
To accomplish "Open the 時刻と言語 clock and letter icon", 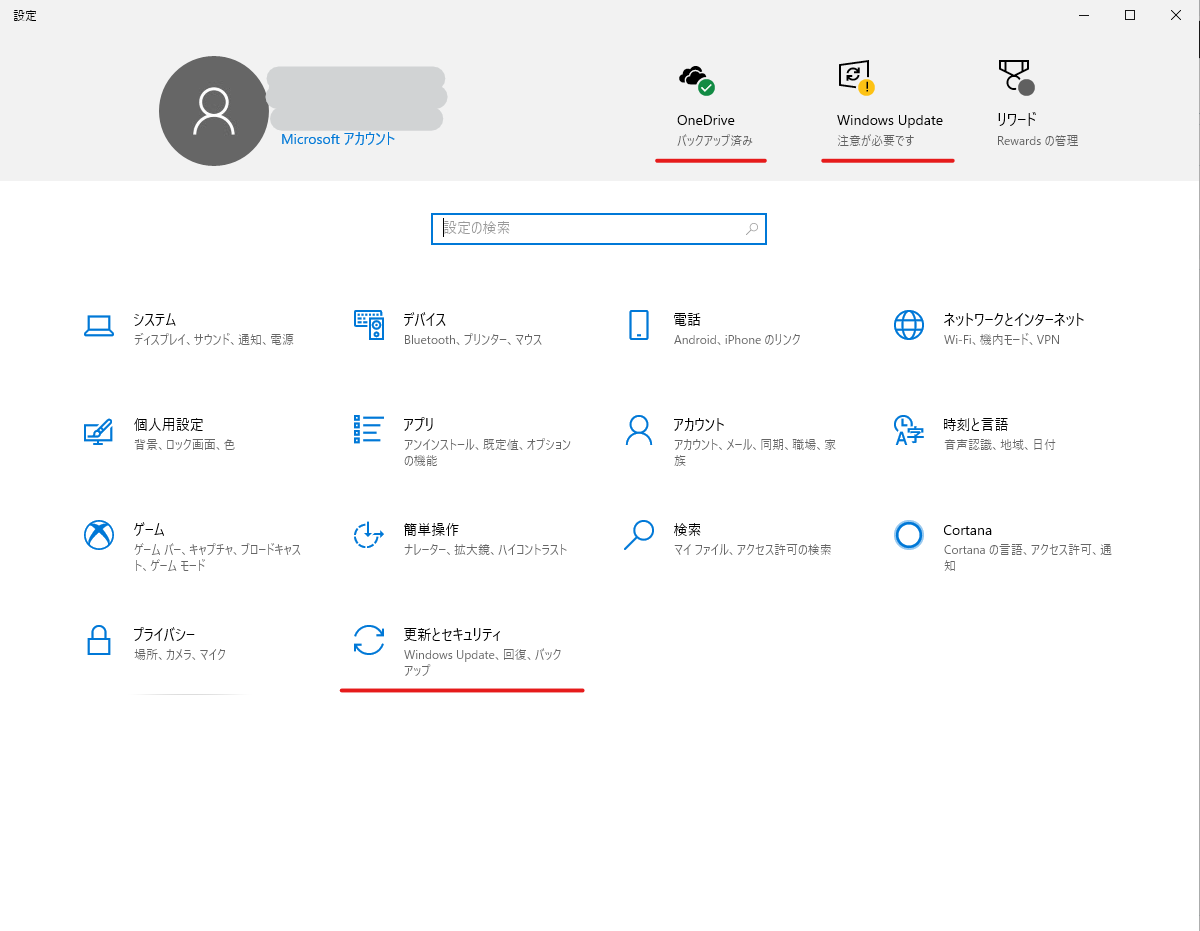I will tap(908, 430).
